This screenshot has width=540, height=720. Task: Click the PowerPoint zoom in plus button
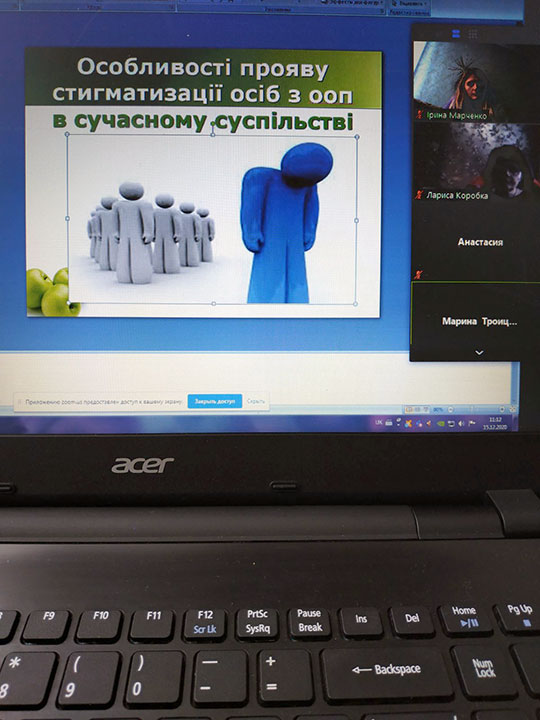point(502,410)
